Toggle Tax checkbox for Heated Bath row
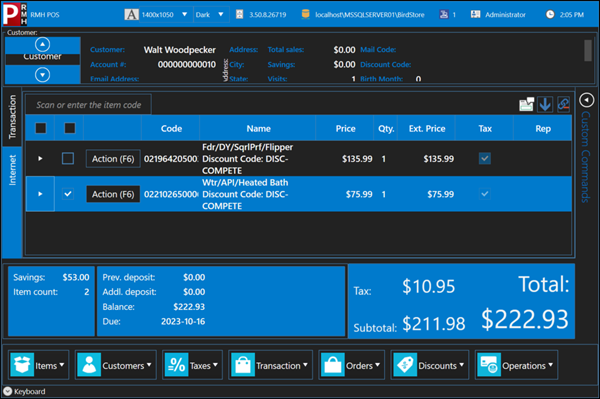 [484, 194]
